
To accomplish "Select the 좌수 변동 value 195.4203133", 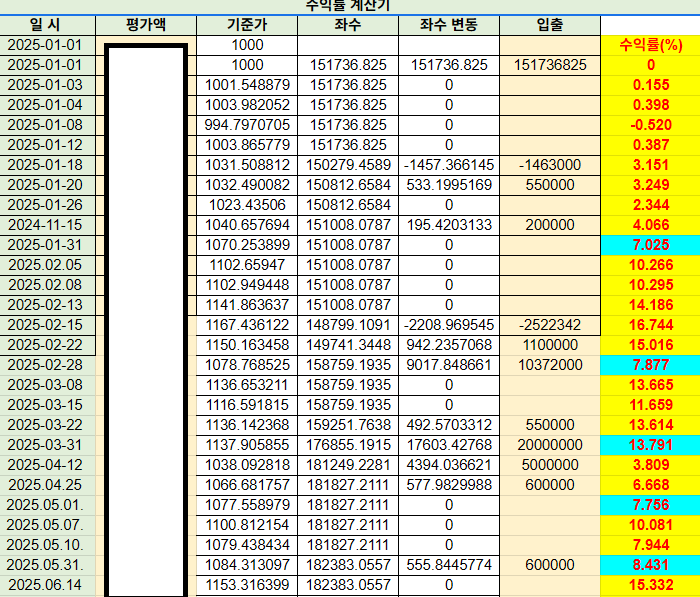I will (x=449, y=225).
